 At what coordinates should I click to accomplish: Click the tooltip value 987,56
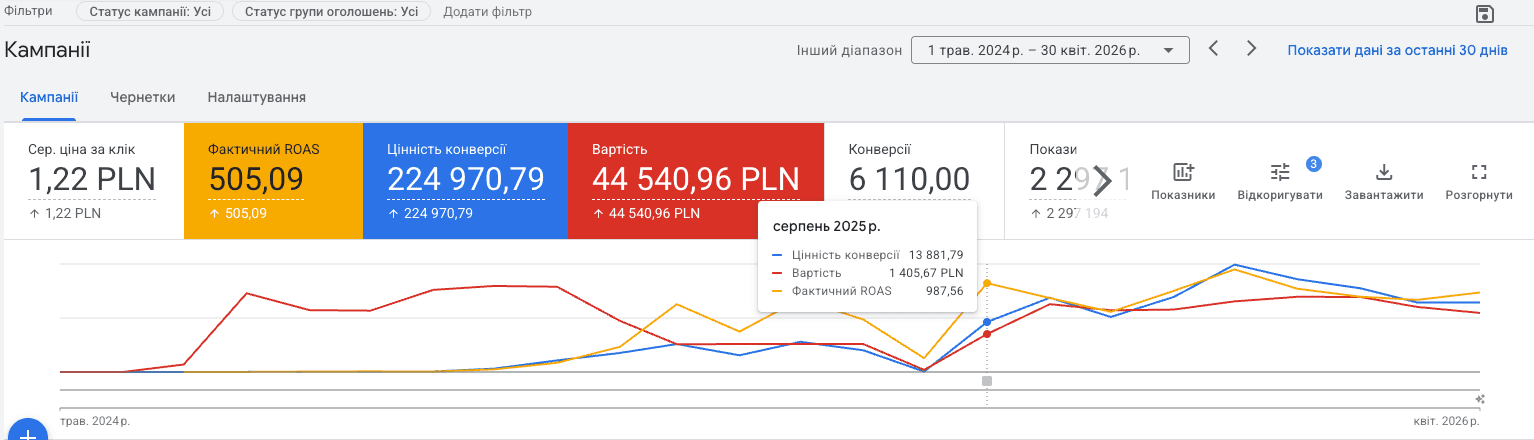coord(944,291)
